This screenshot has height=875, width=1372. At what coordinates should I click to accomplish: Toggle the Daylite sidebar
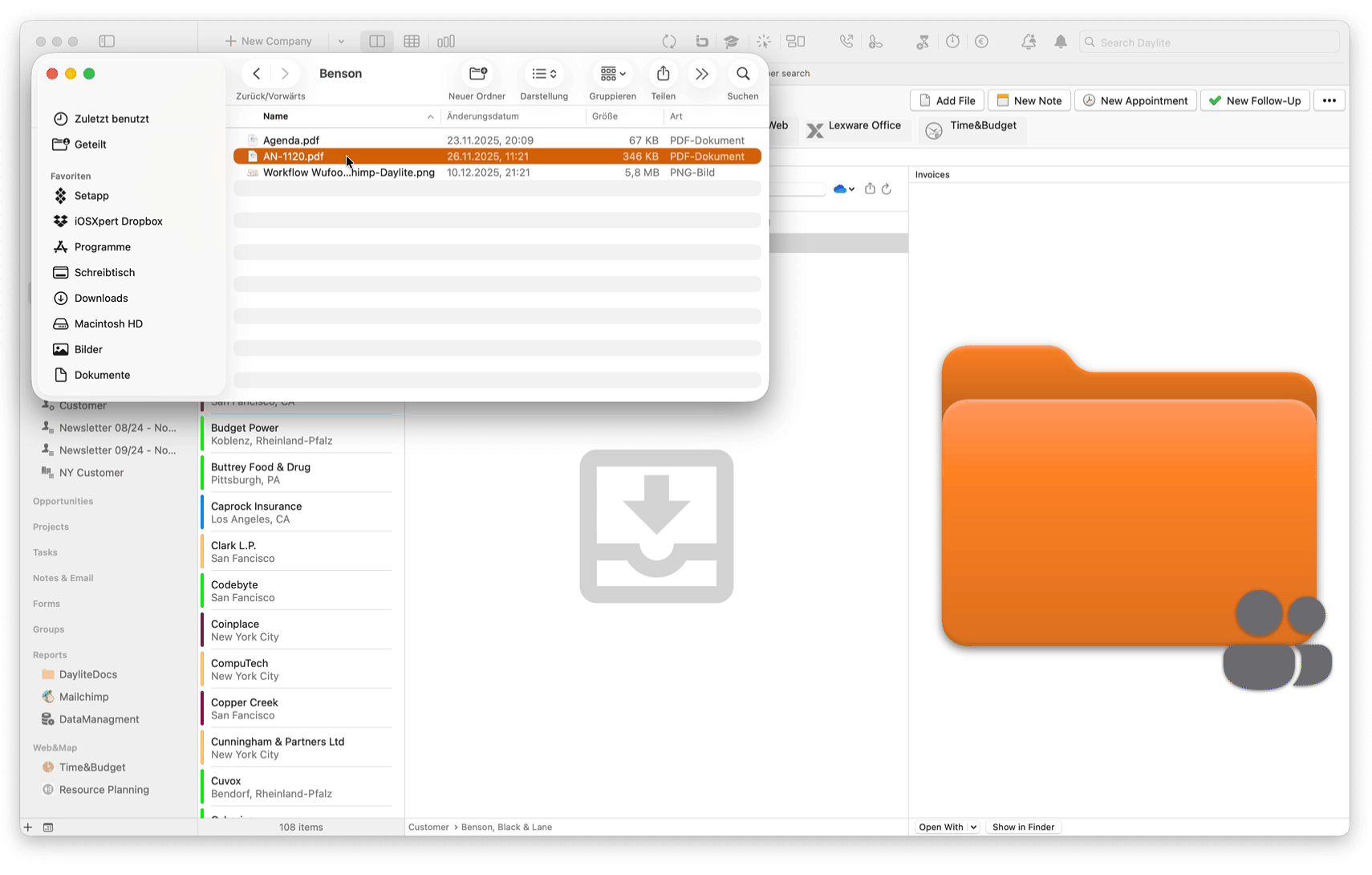(x=107, y=41)
